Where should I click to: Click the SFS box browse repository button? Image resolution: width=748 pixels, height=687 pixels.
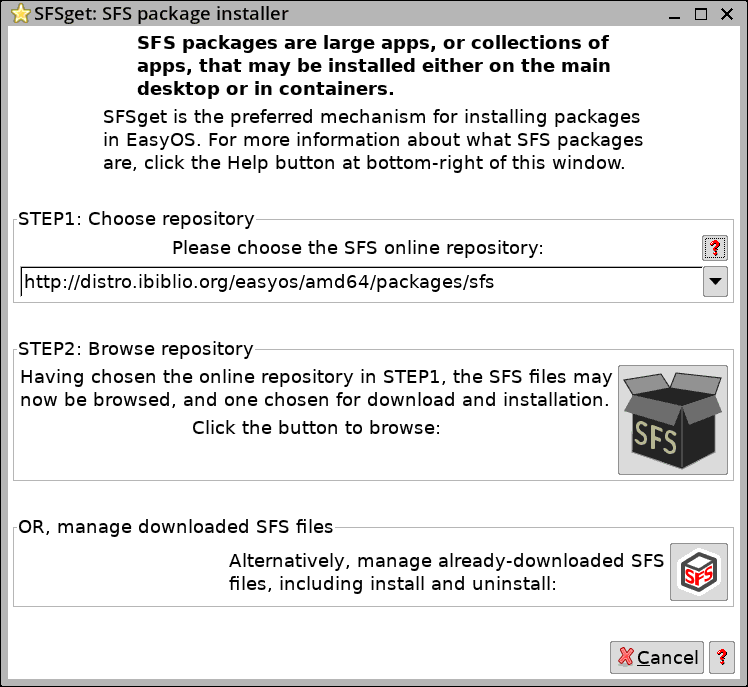pos(673,420)
